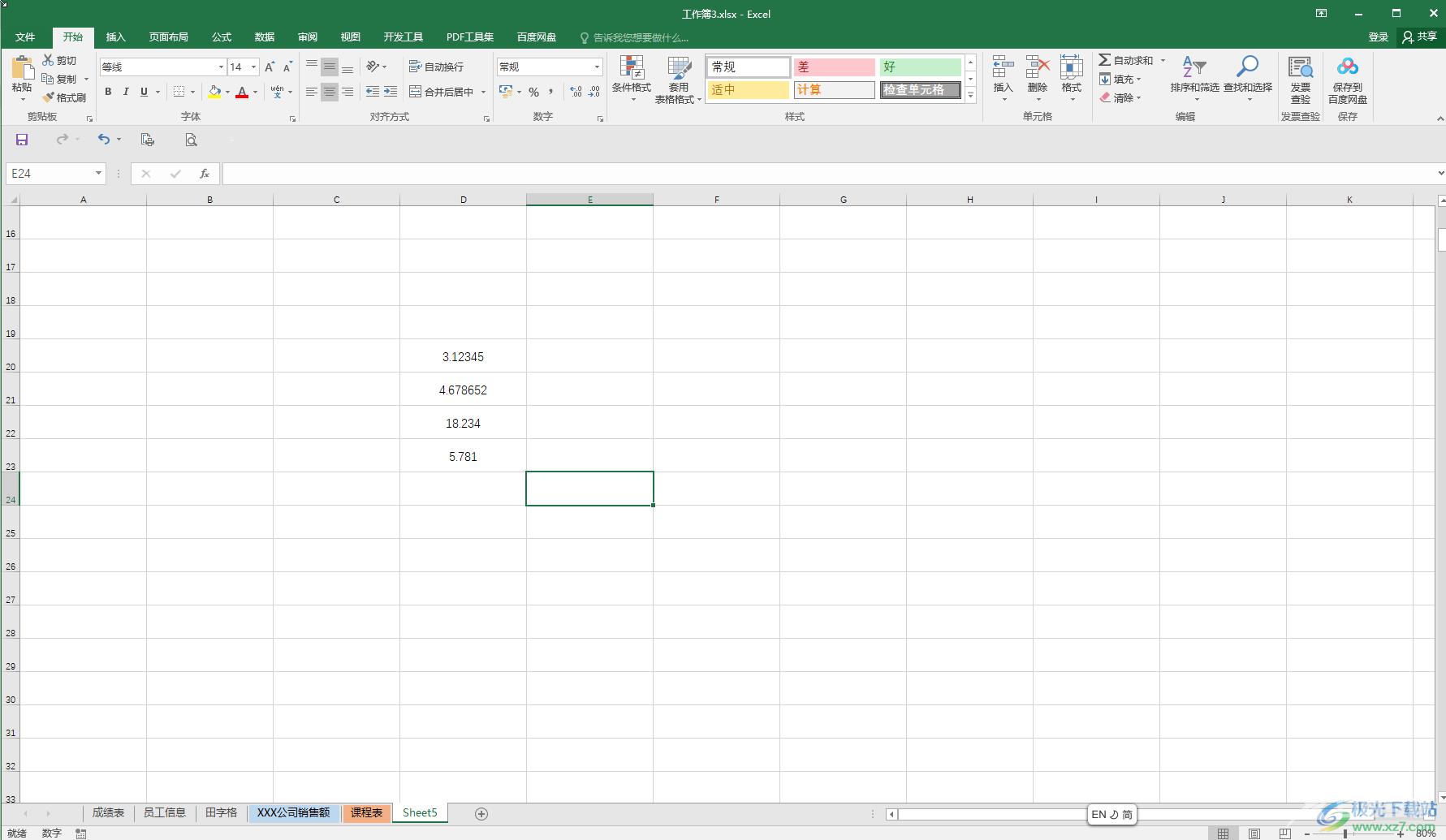The width and height of the screenshot is (1446, 840).
Task: Toggle bold formatting
Action: [108, 92]
